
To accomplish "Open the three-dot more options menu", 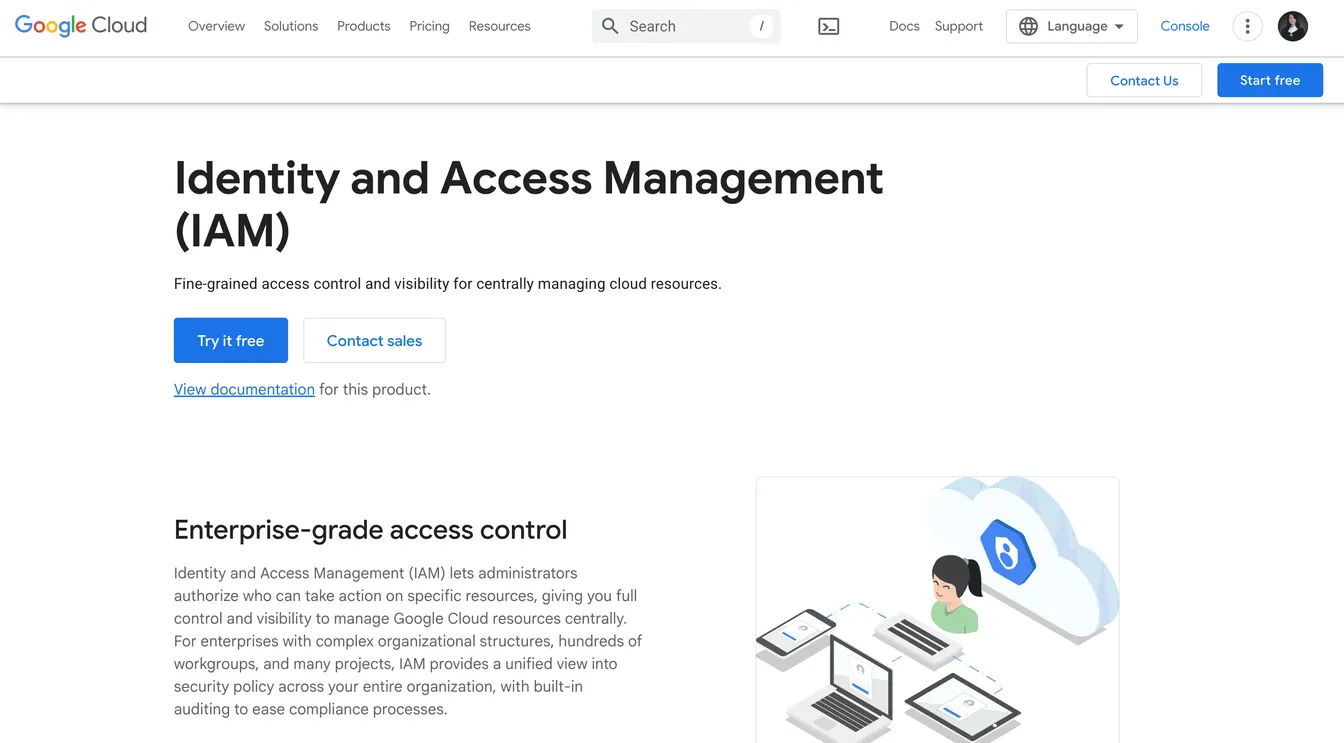I will click(1247, 26).
